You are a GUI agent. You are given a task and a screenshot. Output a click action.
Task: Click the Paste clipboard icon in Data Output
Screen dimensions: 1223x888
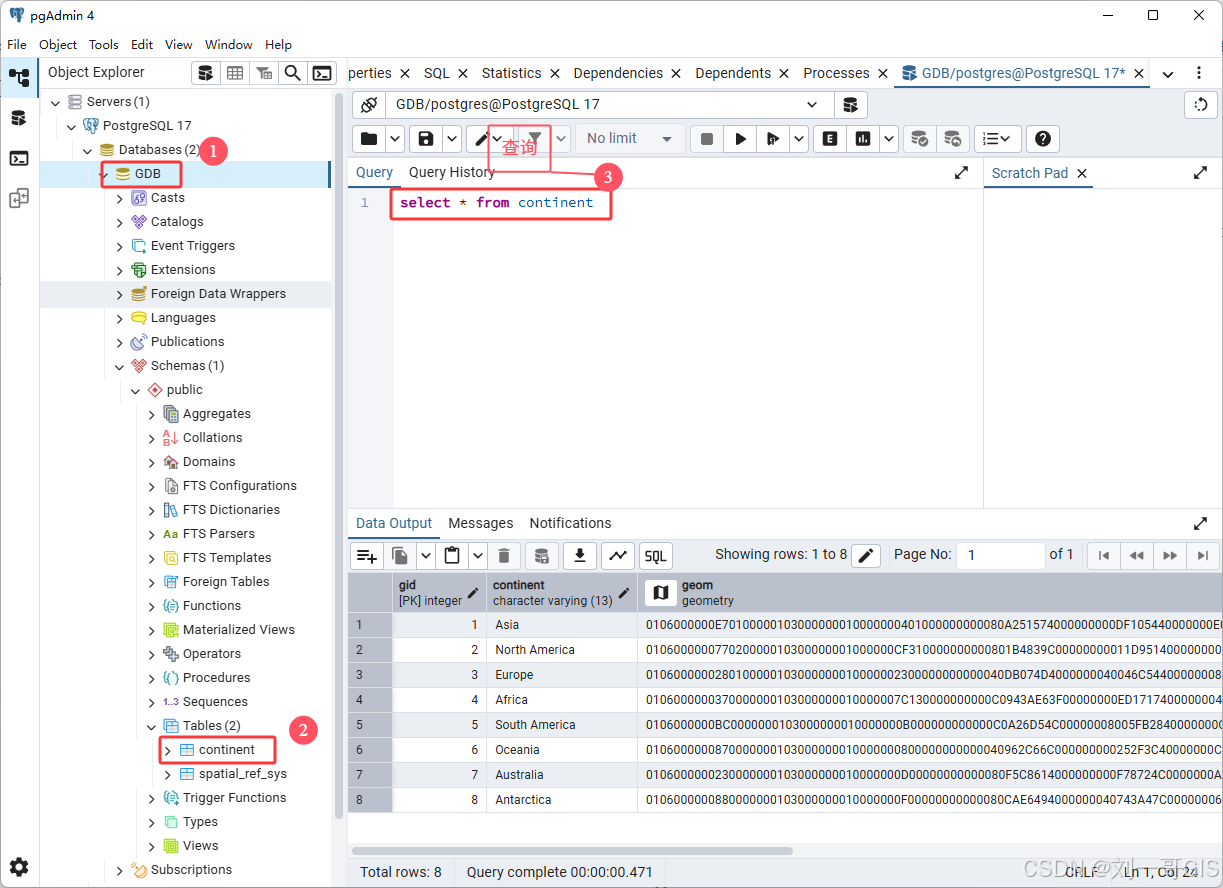452,555
